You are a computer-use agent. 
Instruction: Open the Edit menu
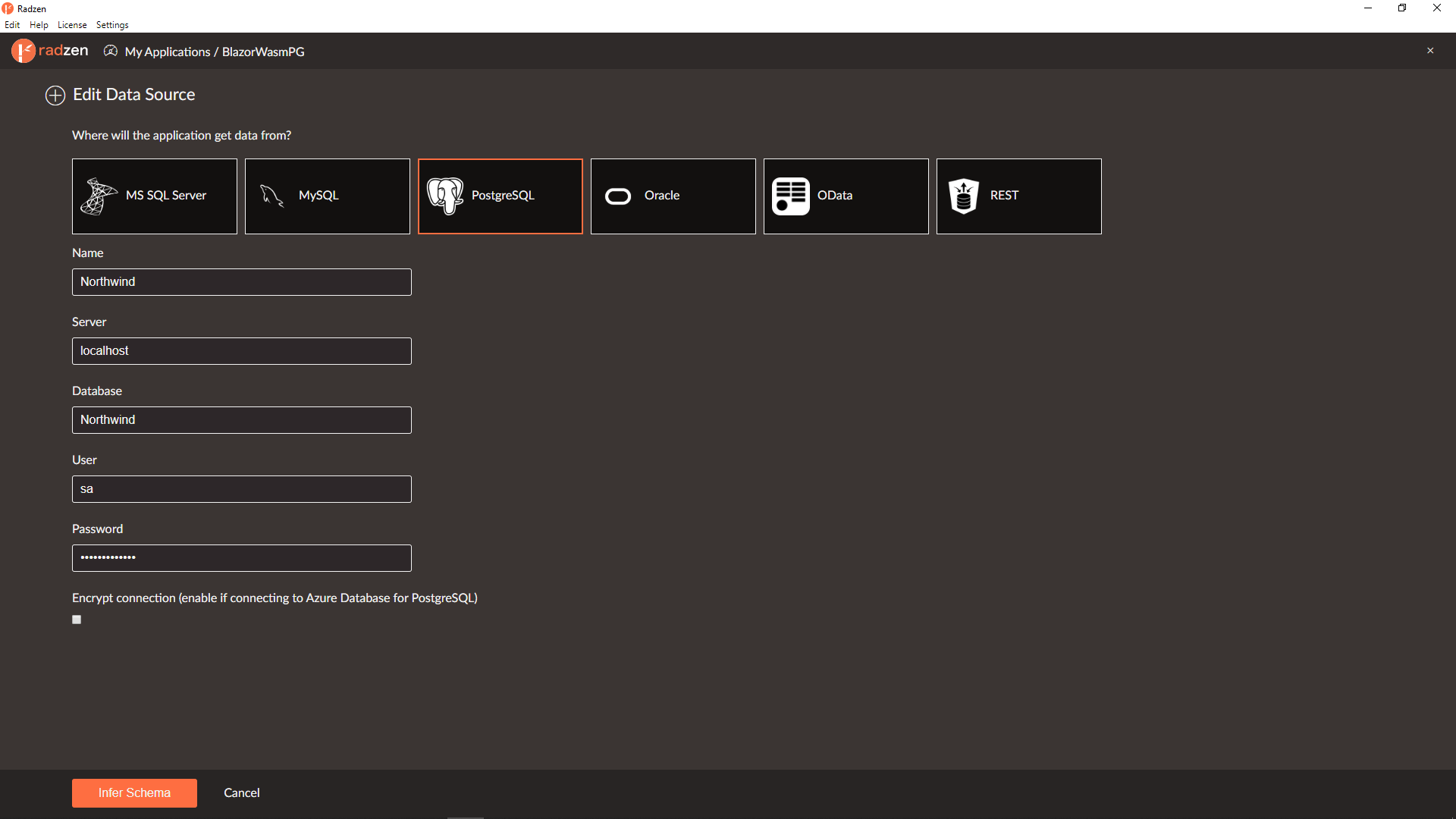point(12,25)
